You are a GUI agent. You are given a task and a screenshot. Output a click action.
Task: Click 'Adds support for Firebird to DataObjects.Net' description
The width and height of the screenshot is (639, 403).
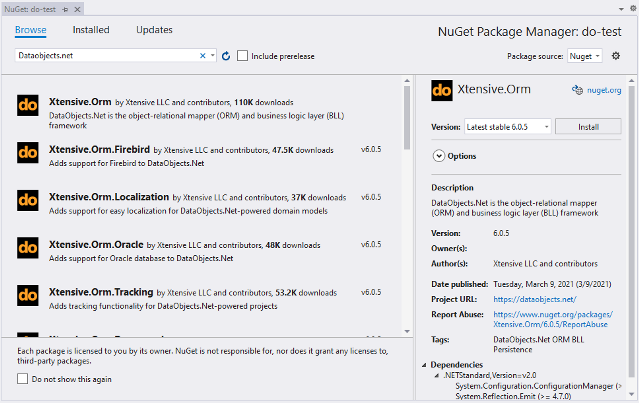[x=126, y=163]
